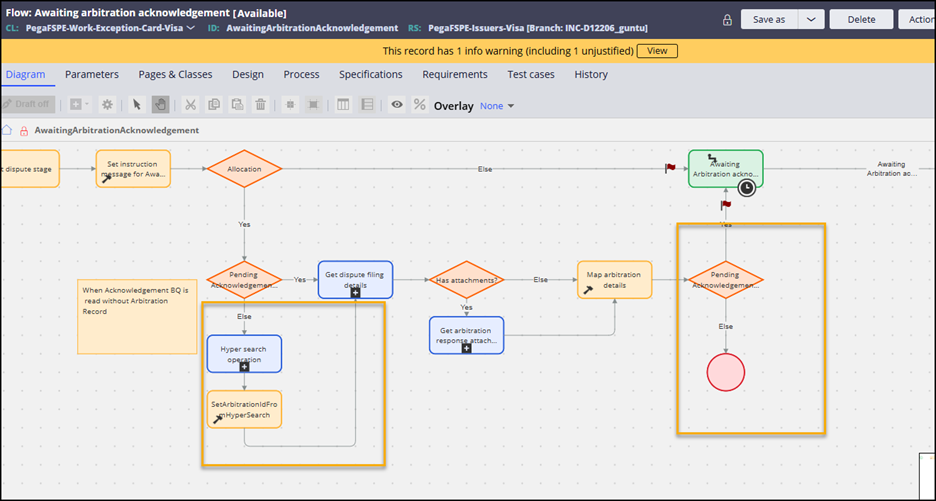The image size is (936, 501).
Task: Open the Design tab
Action: [x=248, y=75]
